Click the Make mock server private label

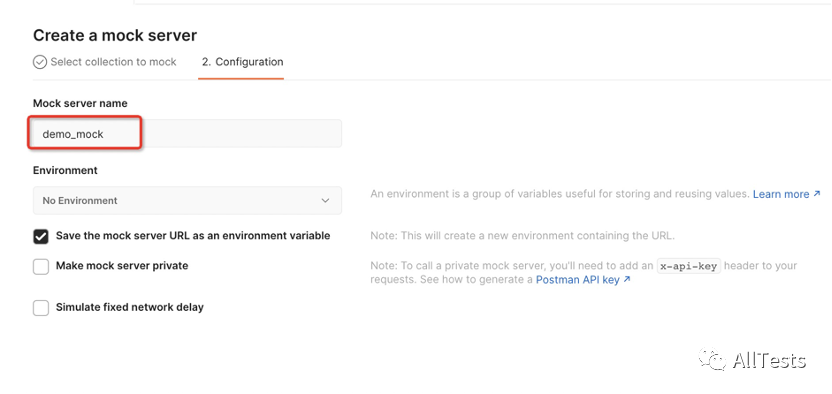coord(122,265)
